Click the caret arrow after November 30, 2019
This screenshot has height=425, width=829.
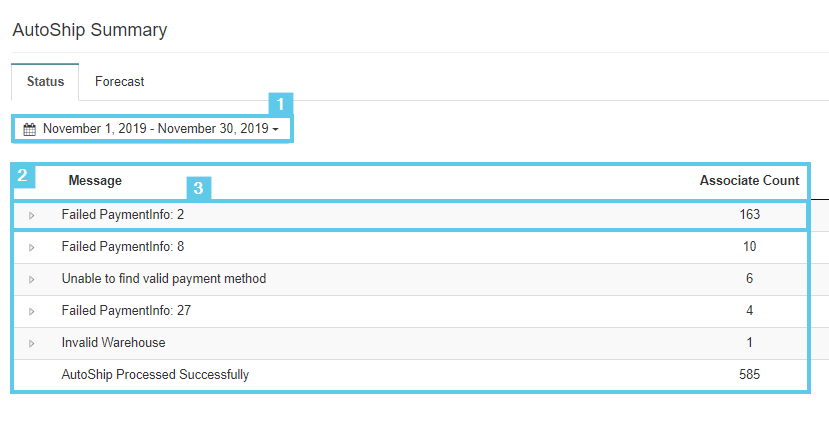275,130
